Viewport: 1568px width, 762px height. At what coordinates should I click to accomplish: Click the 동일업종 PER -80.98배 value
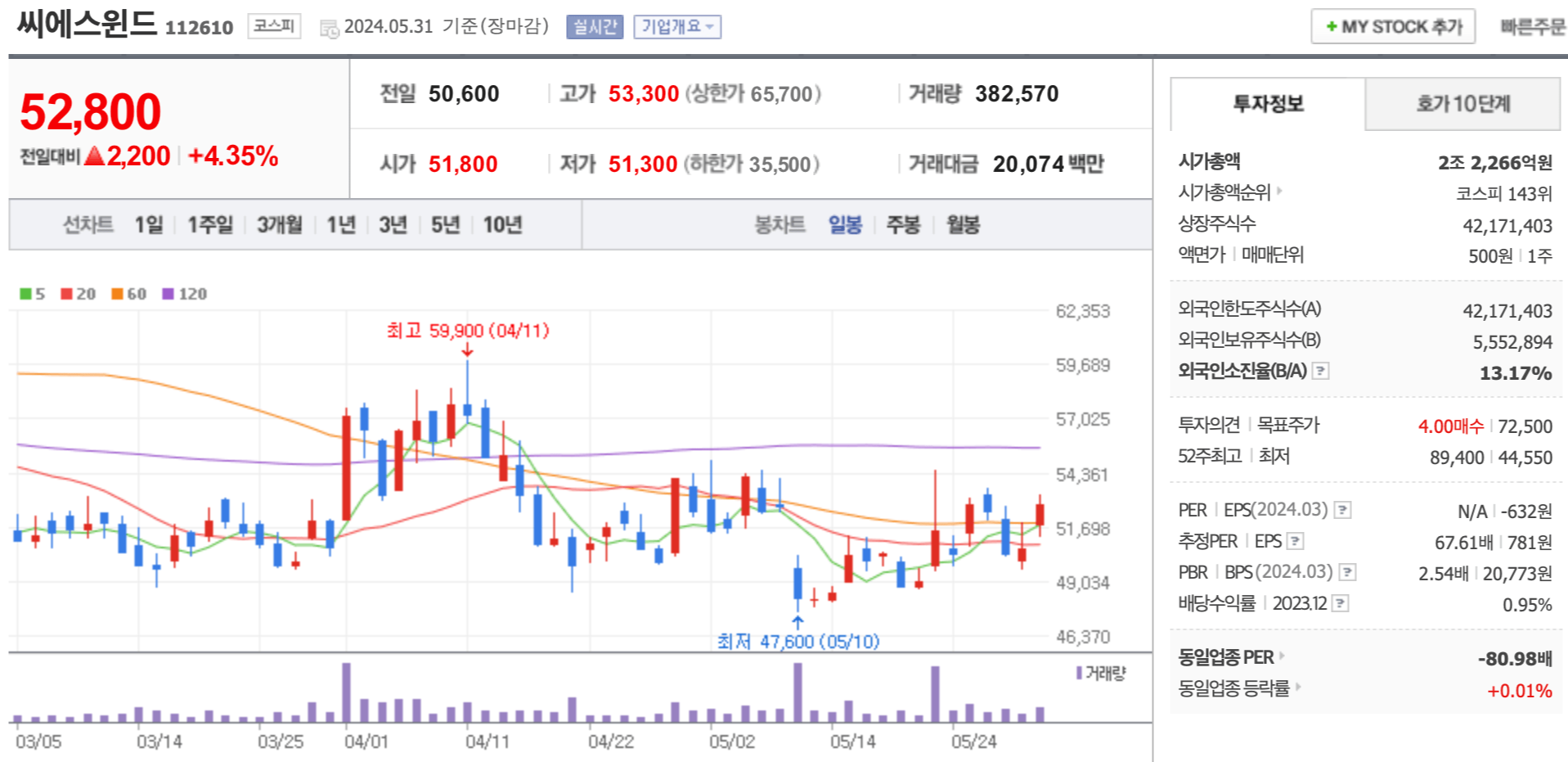(1515, 659)
